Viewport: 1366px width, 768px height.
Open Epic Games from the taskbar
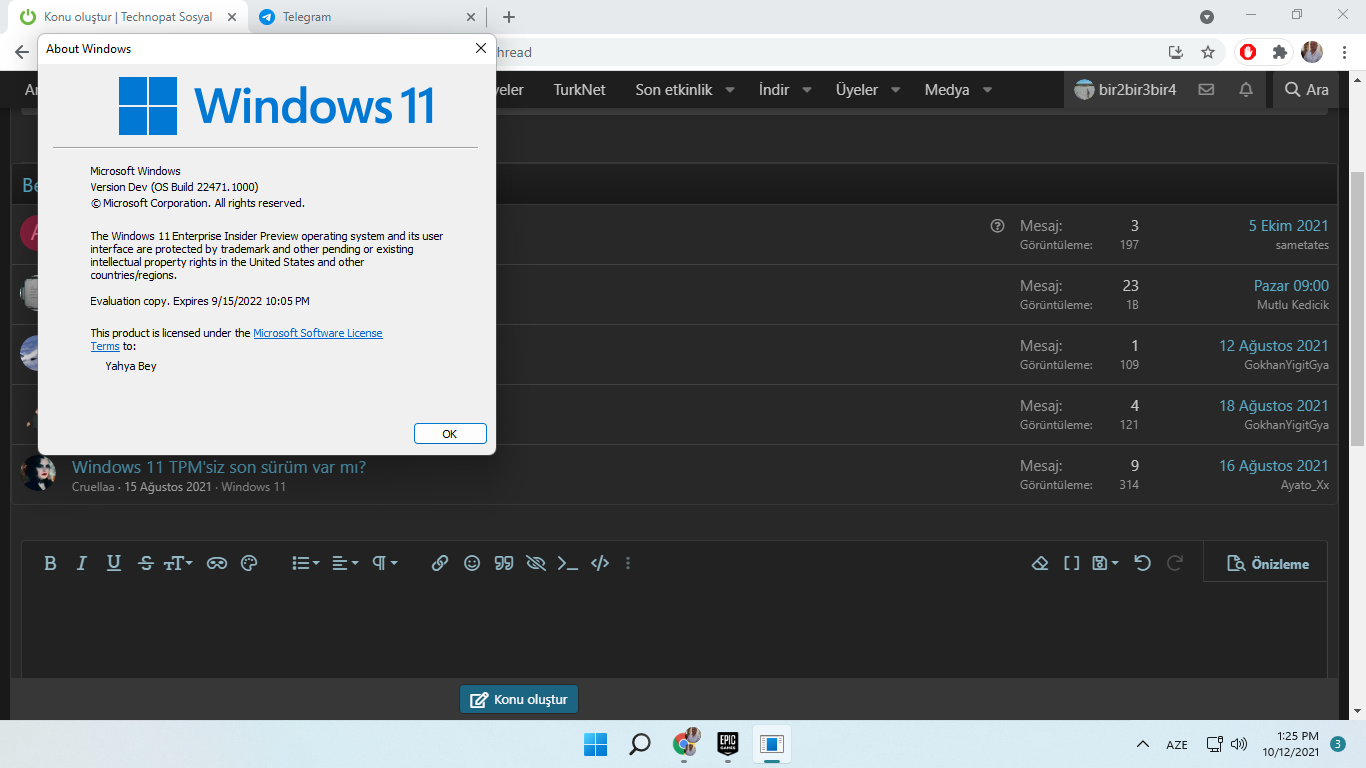tap(727, 744)
